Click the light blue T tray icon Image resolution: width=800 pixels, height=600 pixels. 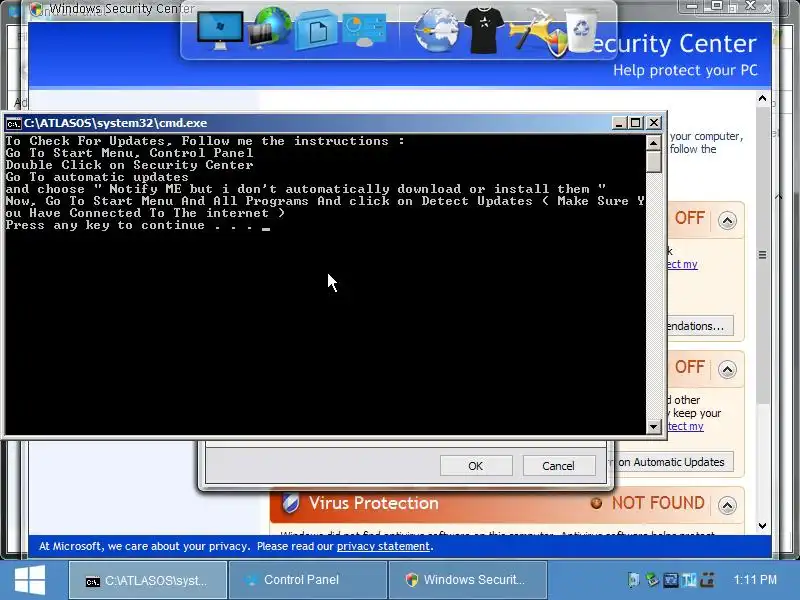(x=689, y=580)
